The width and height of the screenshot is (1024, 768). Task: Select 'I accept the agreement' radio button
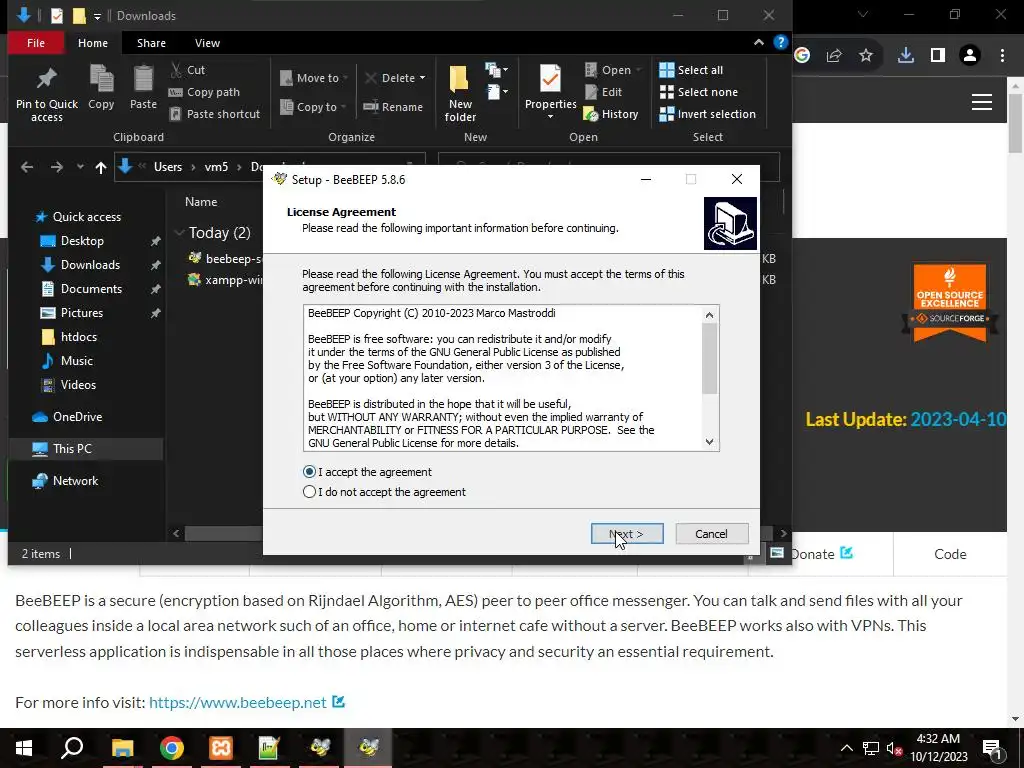point(310,472)
